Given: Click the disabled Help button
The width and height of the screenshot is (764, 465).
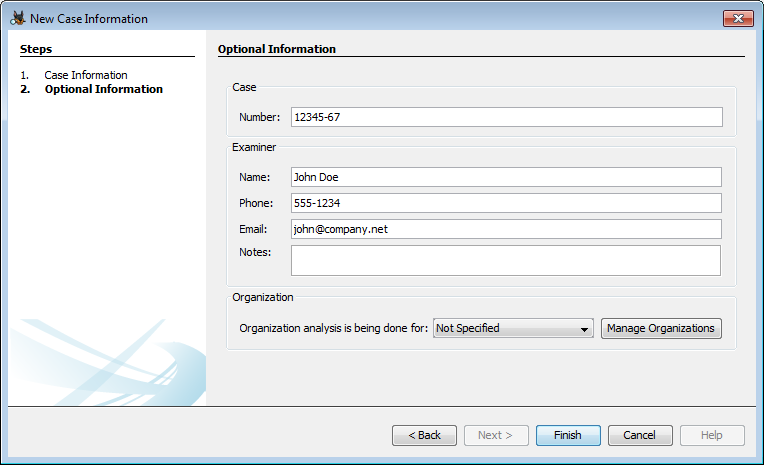Looking at the screenshot, I should tap(712, 435).
